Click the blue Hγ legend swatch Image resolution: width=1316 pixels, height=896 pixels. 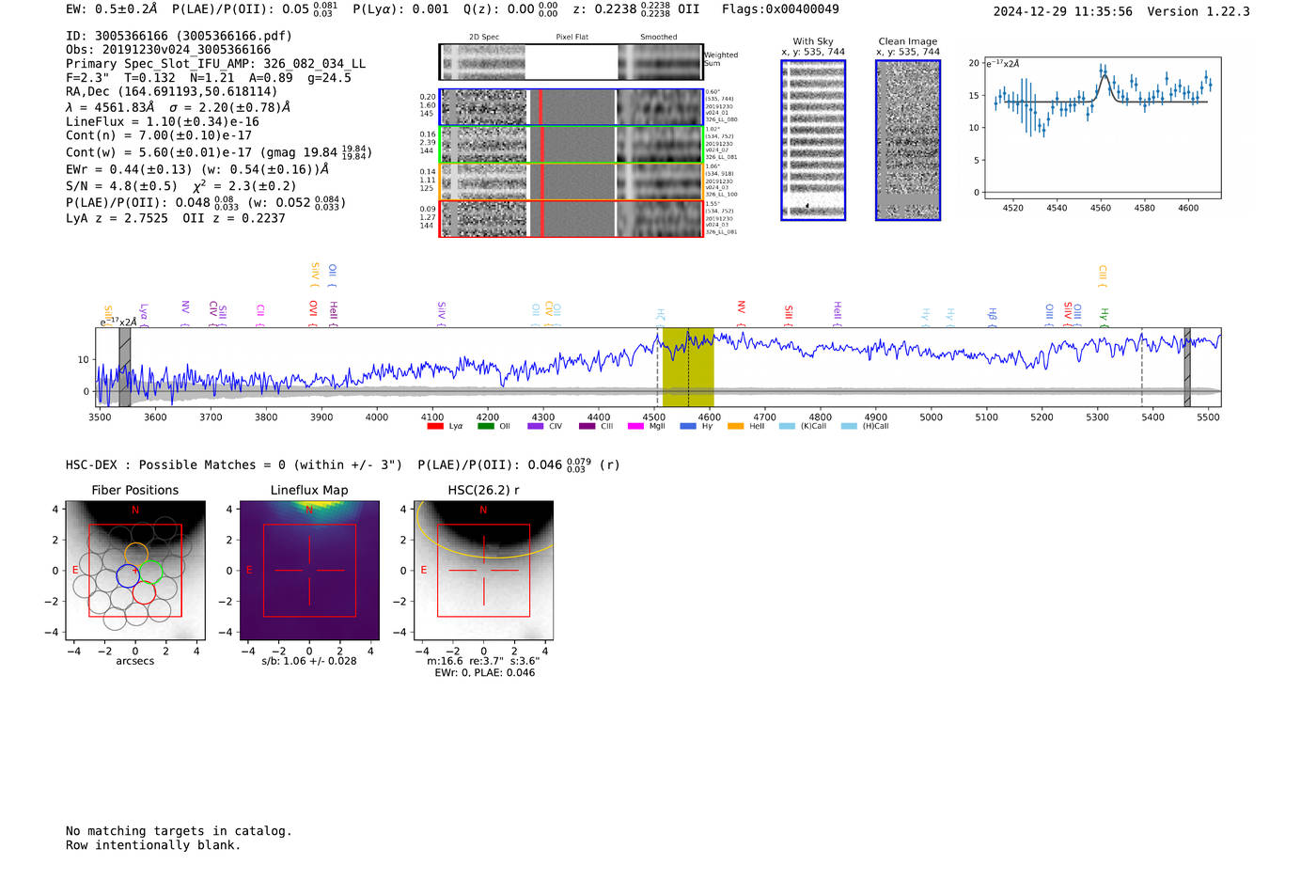(x=688, y=426)
